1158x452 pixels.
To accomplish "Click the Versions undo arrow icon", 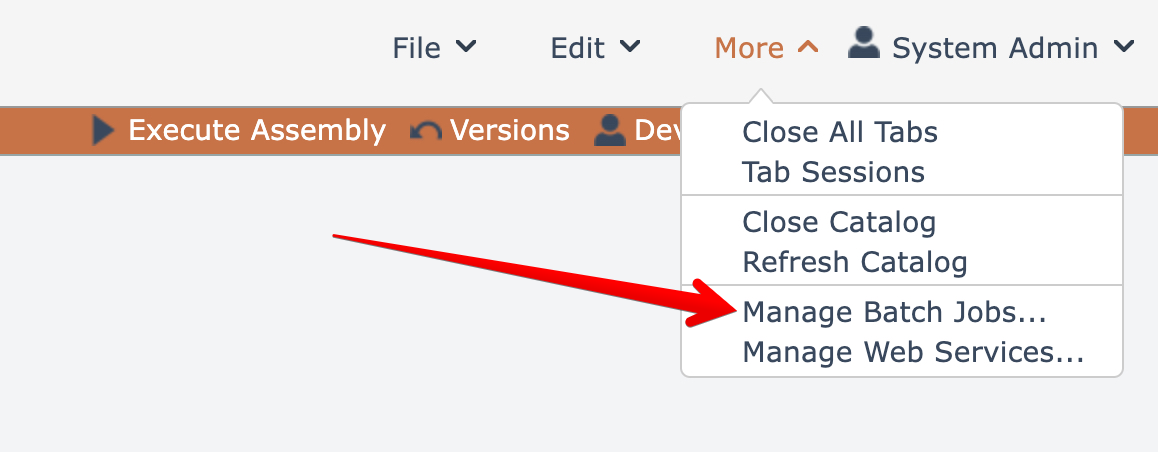I will pyautogui.click(x=426, y=131).
